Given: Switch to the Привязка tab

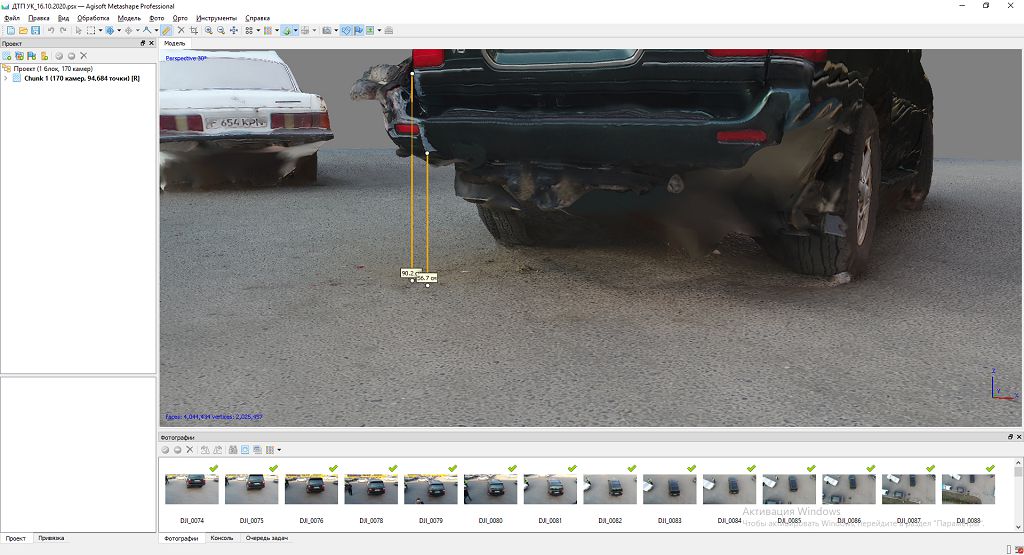Looking at the screenshot, I should point(51,538).
